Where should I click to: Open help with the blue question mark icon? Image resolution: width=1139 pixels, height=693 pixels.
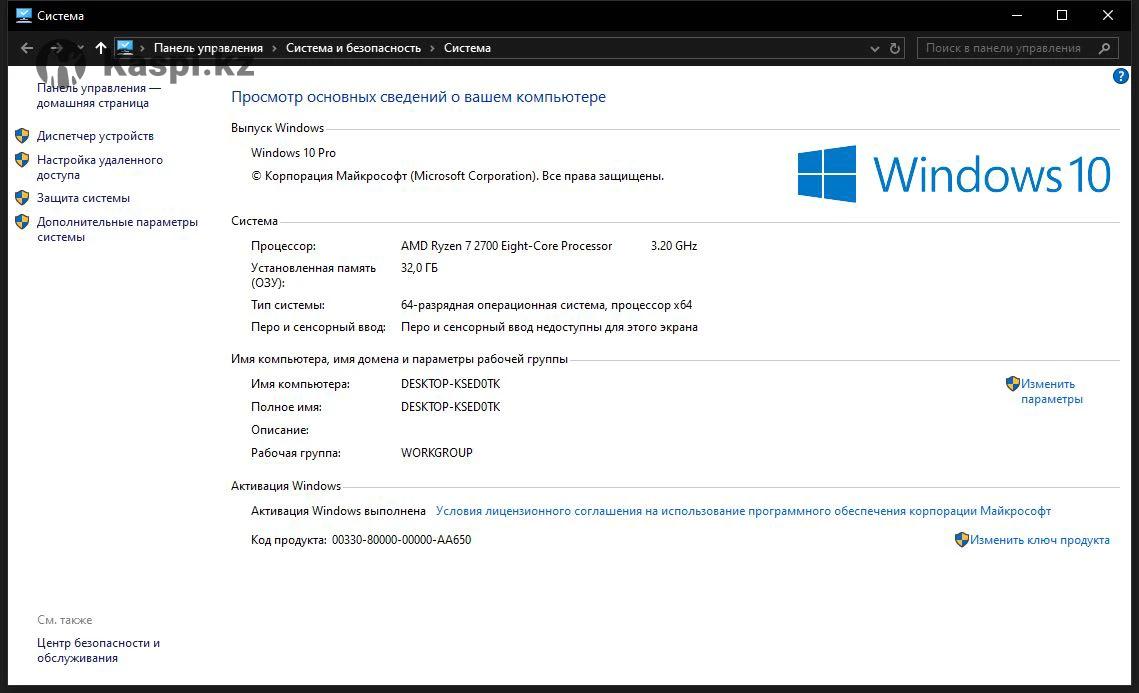(x=1121, y=77)
